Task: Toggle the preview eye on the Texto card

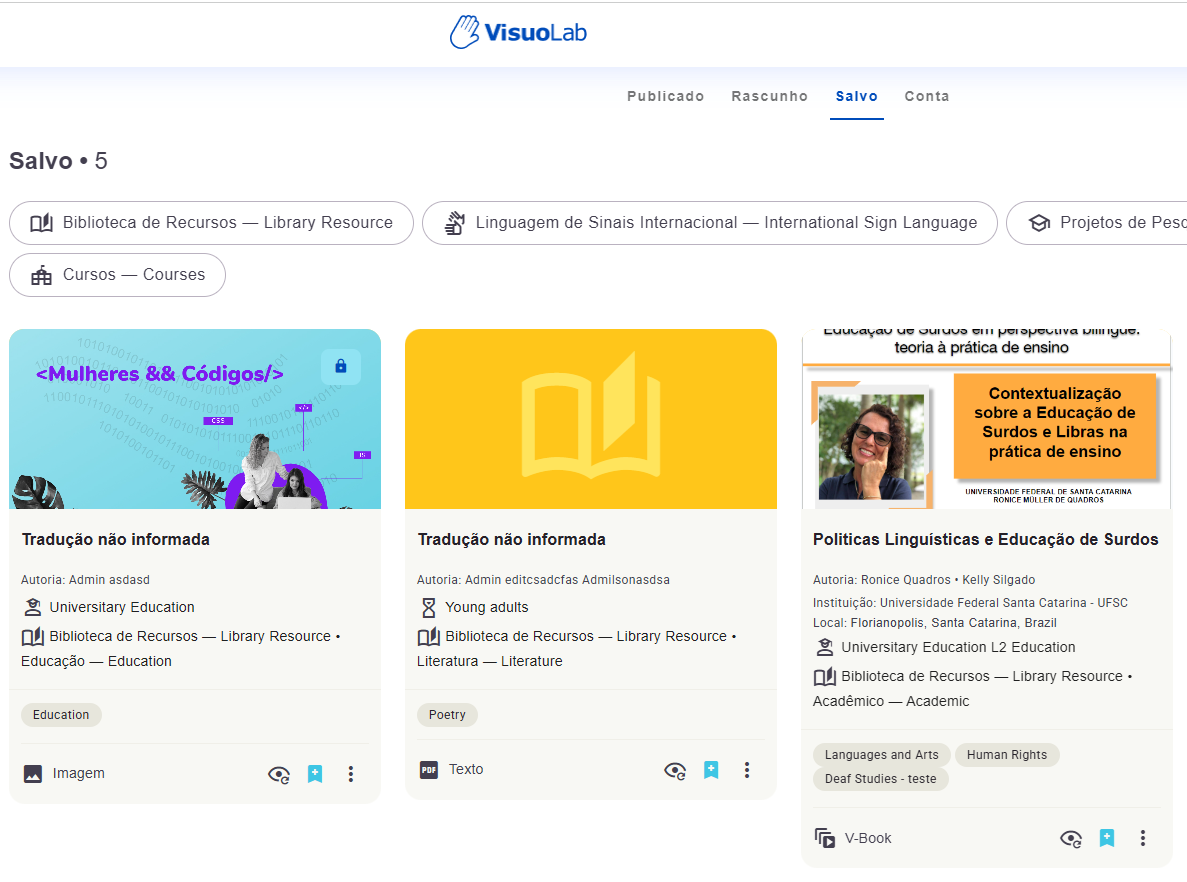Action: (x=675, y=770)
